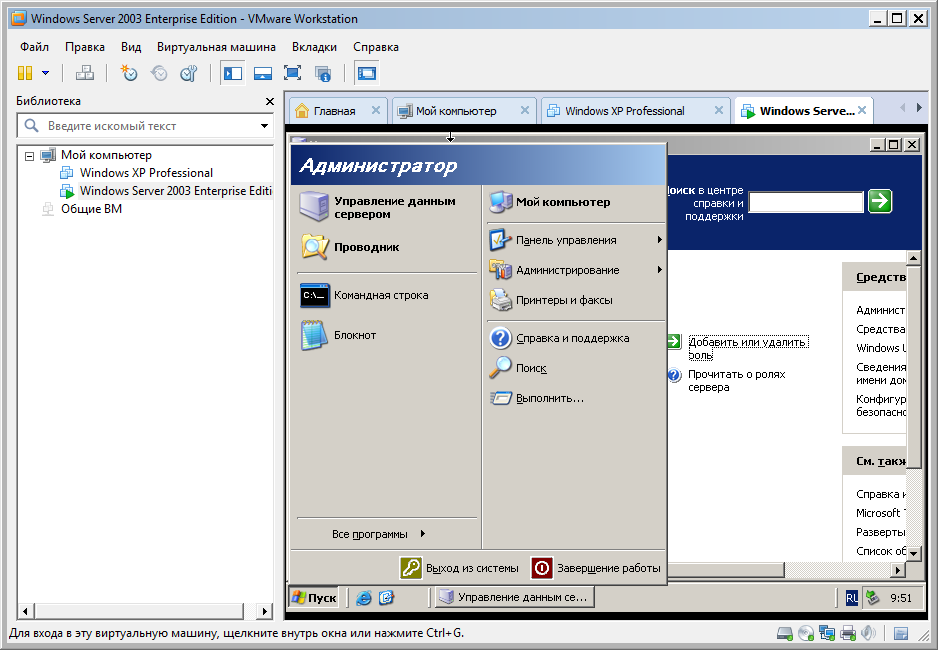Click the RU language indicator

852,598
